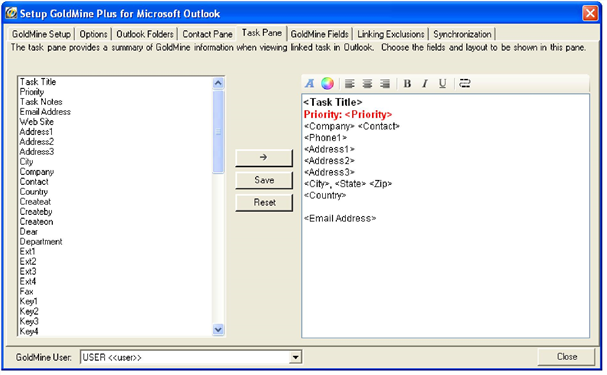Toggle underline formatting
The width and height of the screenshot is (607, 375).
click(x=442, y=83)
